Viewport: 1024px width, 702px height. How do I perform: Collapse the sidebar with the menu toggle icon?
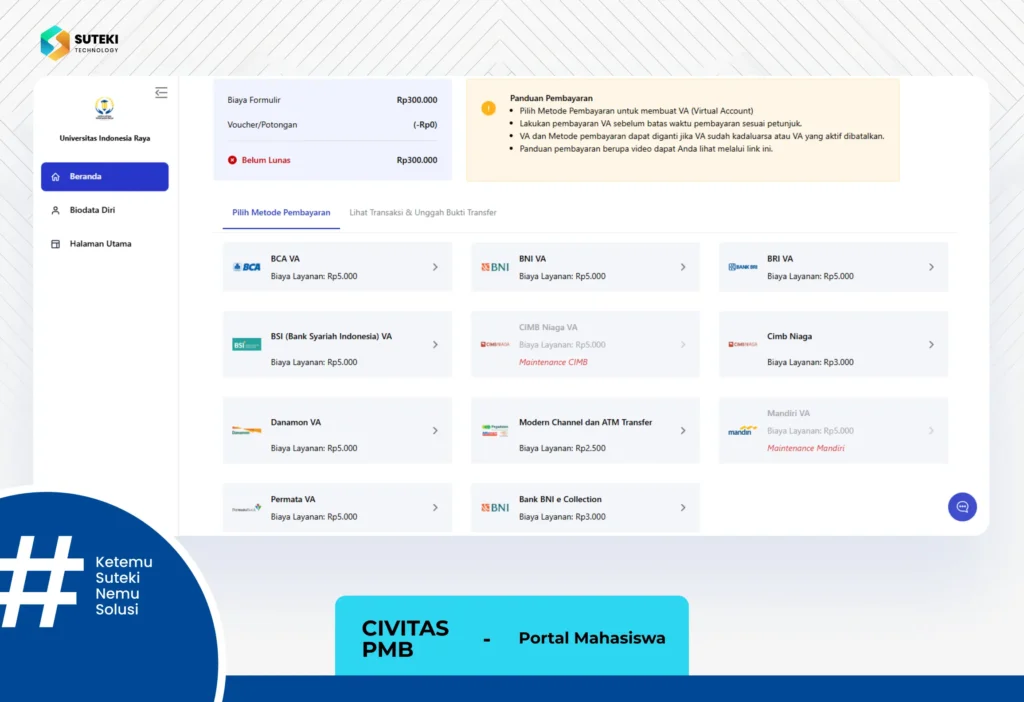161,93
